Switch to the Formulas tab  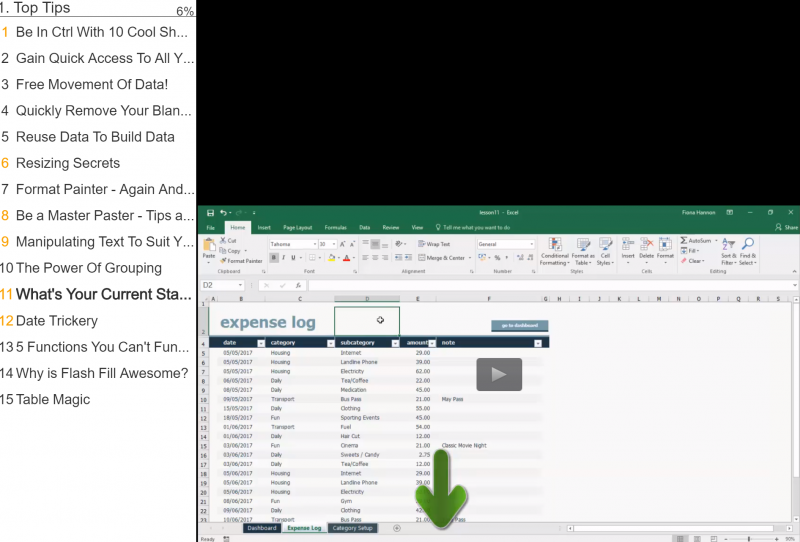point(335,228)
